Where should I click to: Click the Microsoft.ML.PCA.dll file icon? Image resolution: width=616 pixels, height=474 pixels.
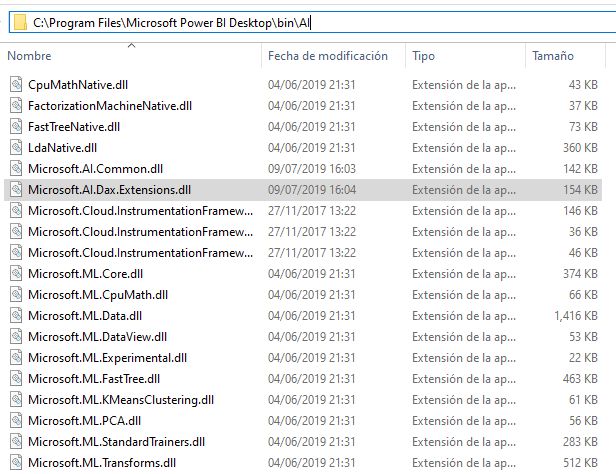click(16, 421)
